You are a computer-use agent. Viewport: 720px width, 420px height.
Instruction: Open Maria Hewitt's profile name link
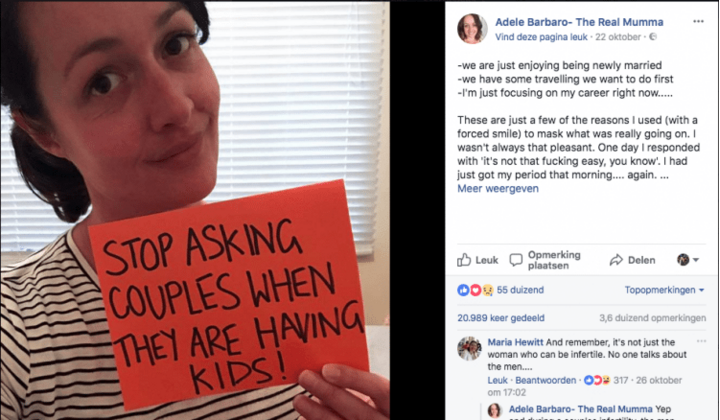(515, 342)
